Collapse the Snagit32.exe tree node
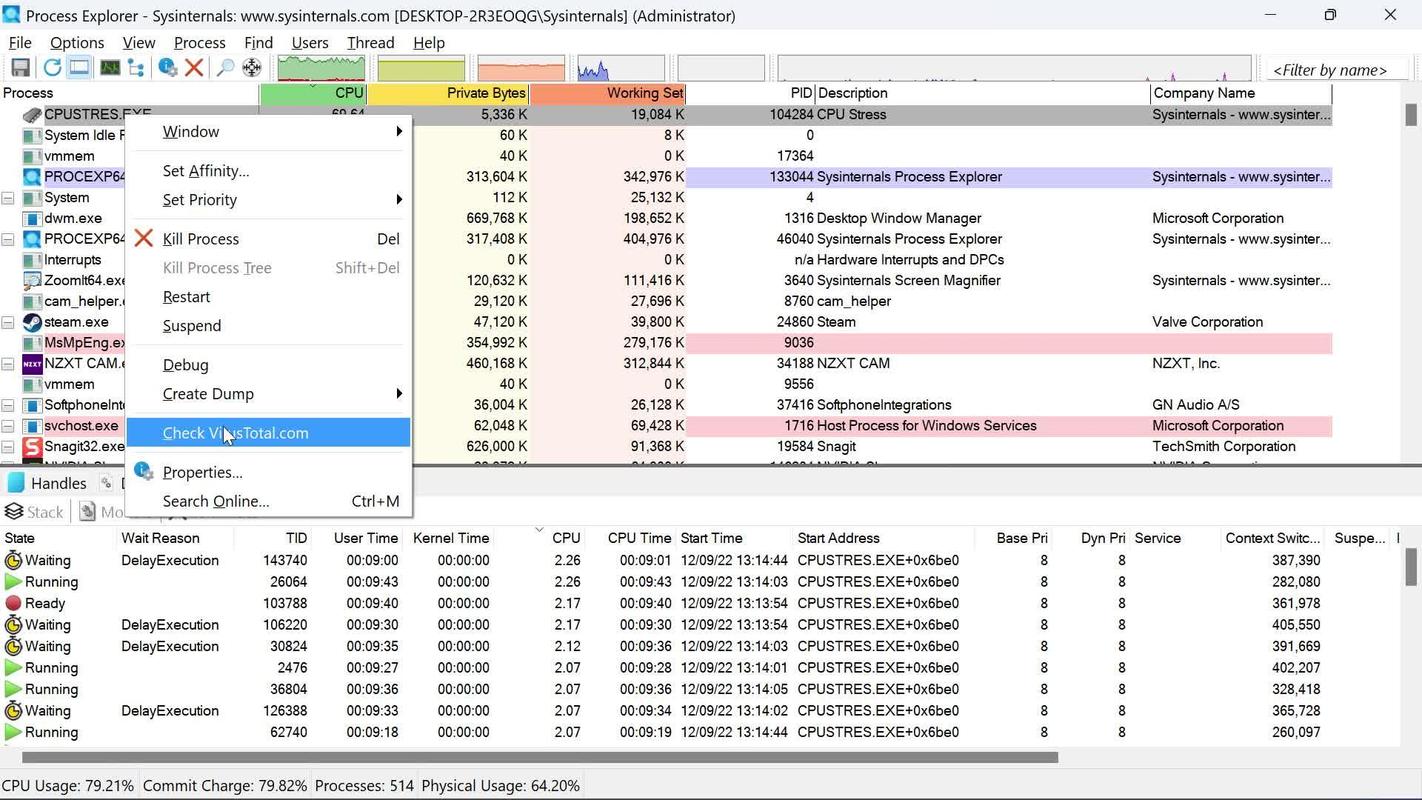1422x800 pixels. click(8, 447)
